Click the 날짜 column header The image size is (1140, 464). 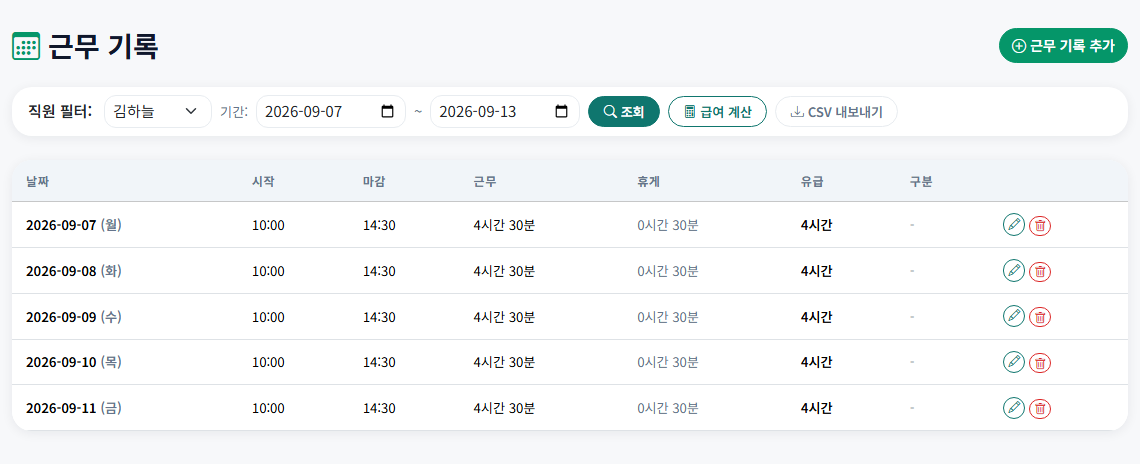point(37,182)
